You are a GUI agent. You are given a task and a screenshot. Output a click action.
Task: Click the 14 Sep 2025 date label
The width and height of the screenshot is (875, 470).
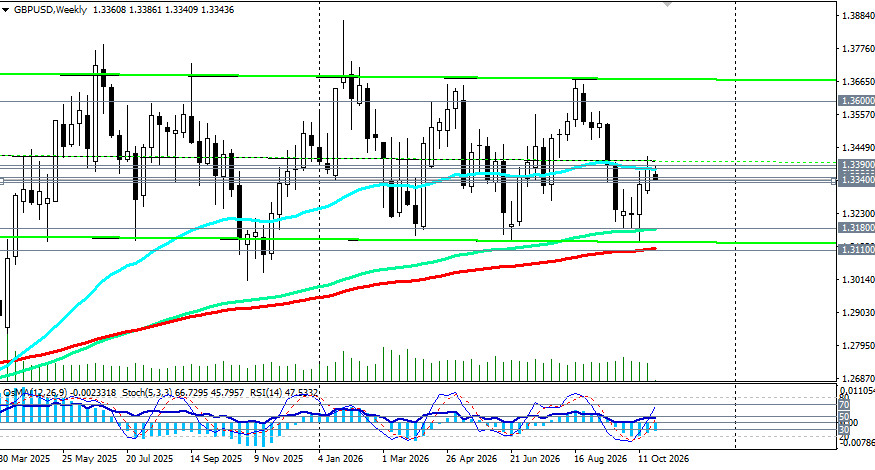pos(215,459)
